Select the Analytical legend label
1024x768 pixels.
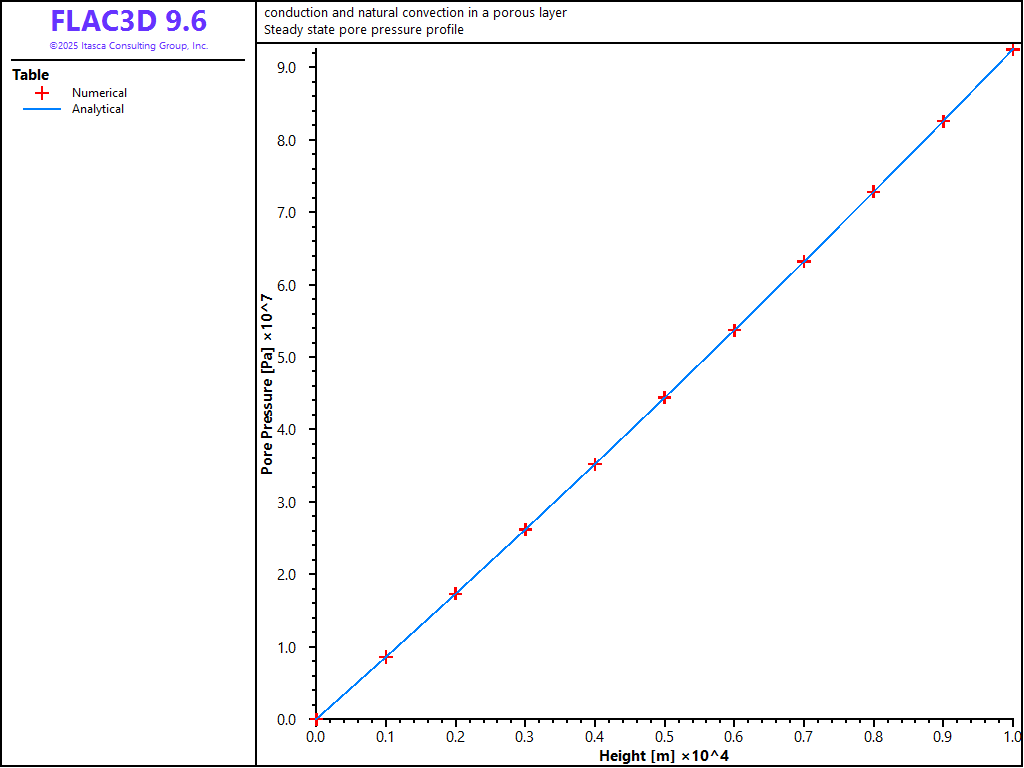98,110
